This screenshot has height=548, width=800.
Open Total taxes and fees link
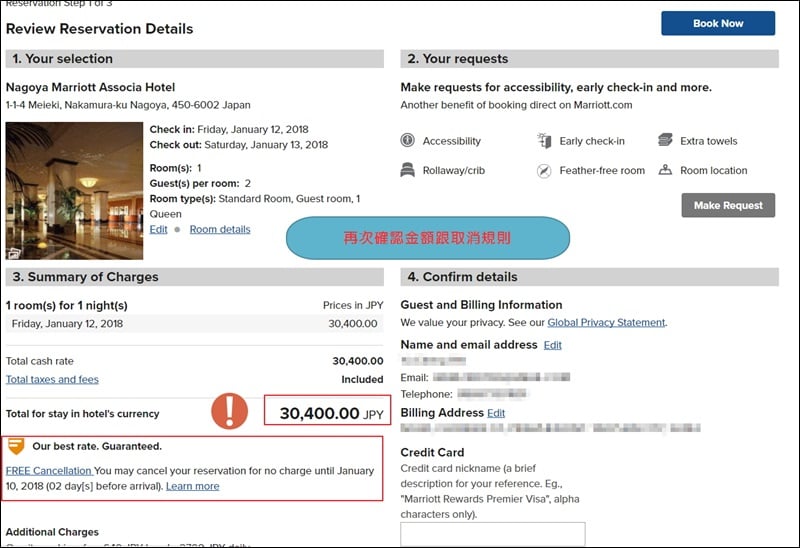tap(52, 380)
